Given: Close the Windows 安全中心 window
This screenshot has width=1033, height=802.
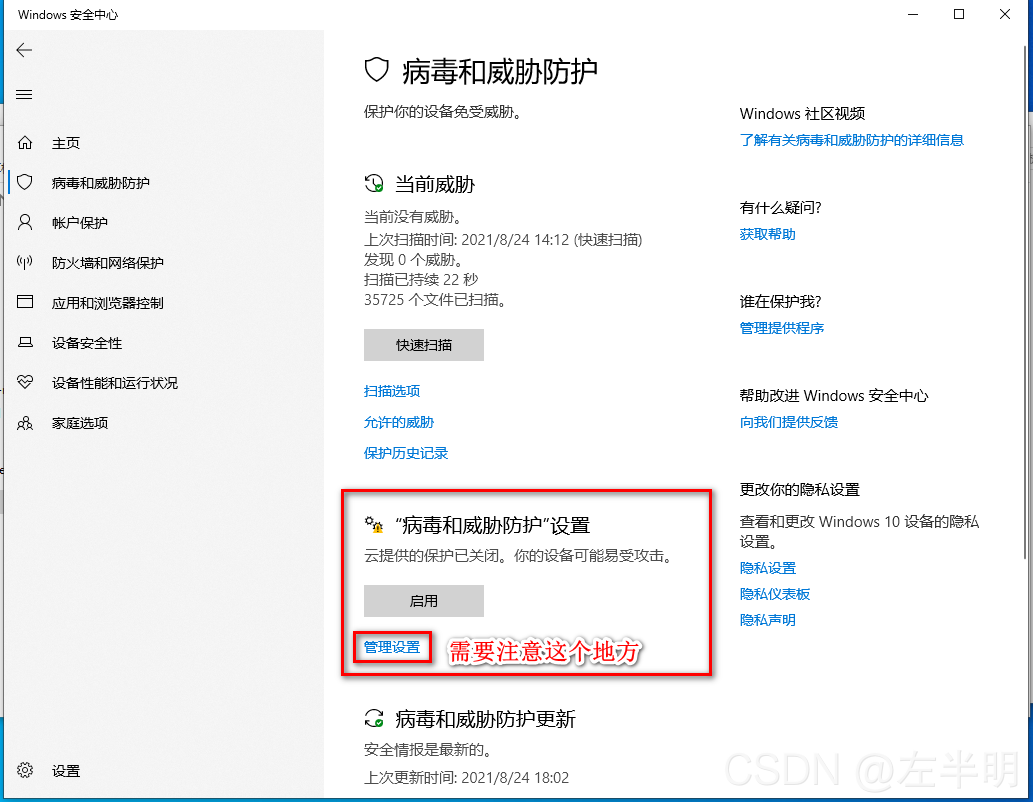Looking at the screenshot, I should 1005,14.
